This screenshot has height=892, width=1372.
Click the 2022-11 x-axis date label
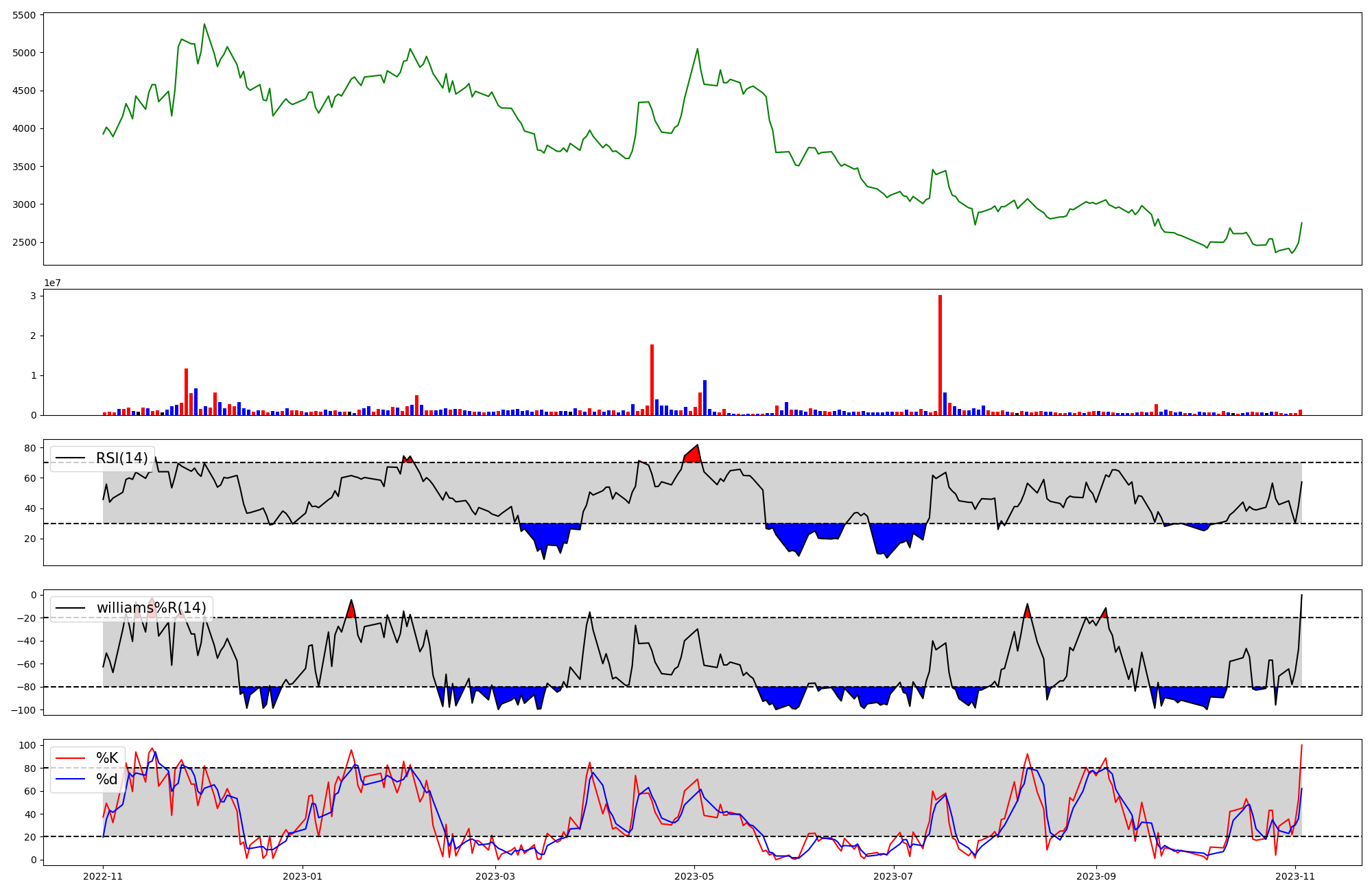[103, 876]
